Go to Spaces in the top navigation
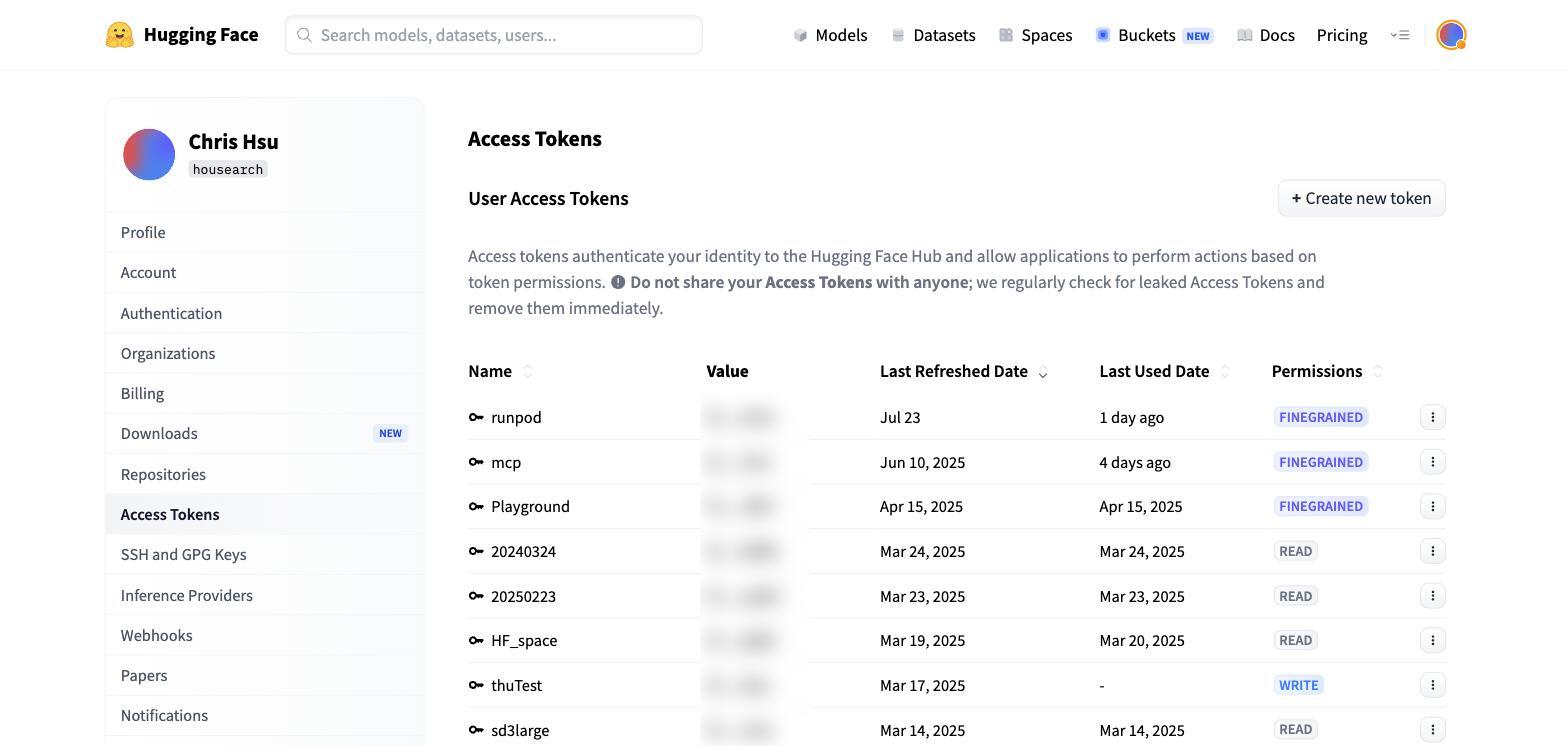 [1036, 35]
